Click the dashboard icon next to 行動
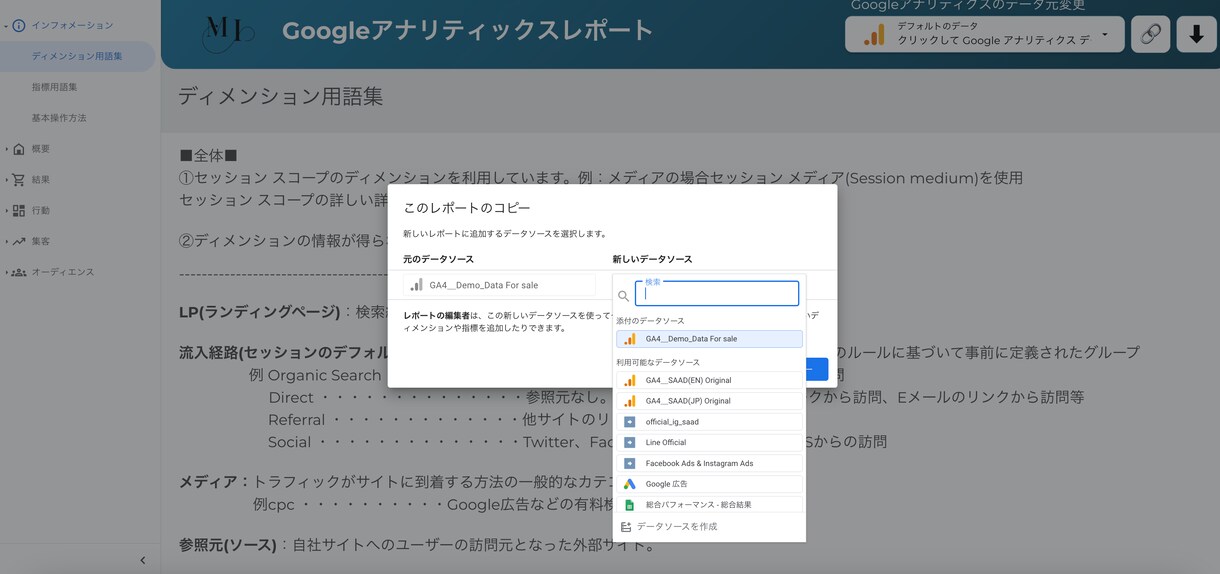The height and width of the screenshot is (574, 1220). [x=19, y=211]
